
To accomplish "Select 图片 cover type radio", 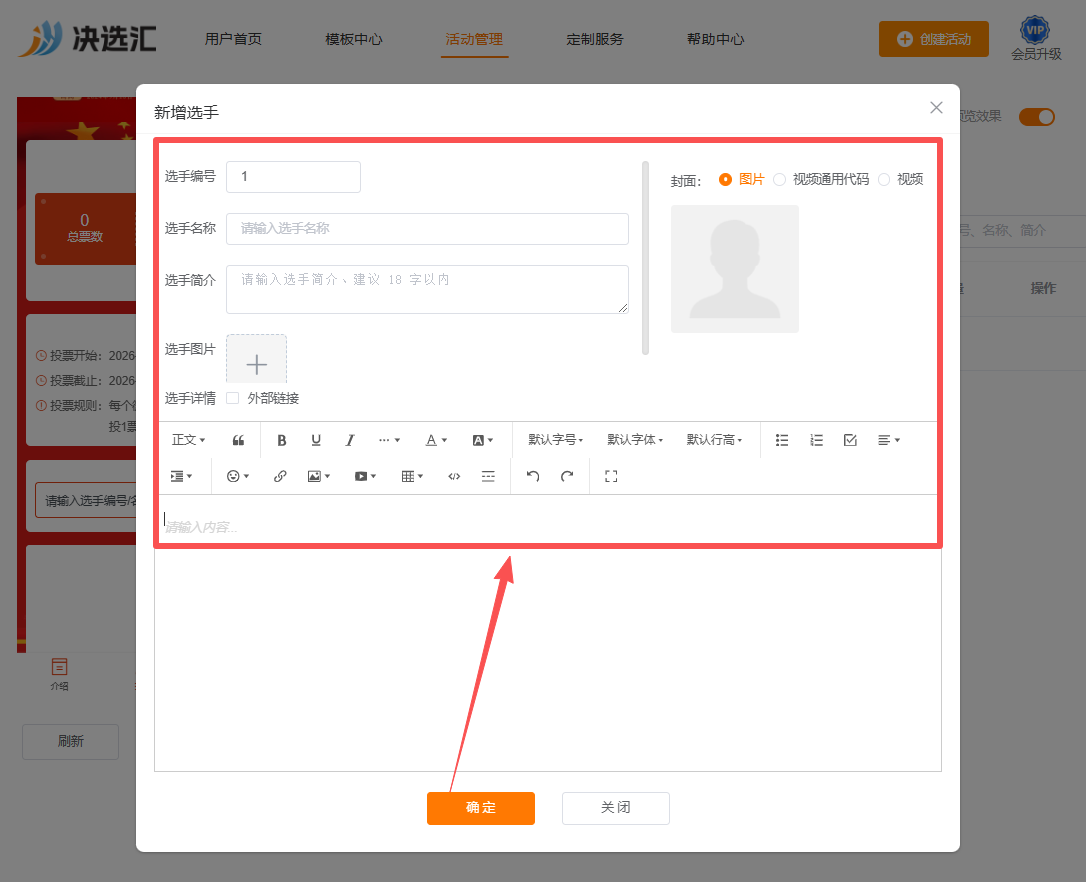I will 725,179.
